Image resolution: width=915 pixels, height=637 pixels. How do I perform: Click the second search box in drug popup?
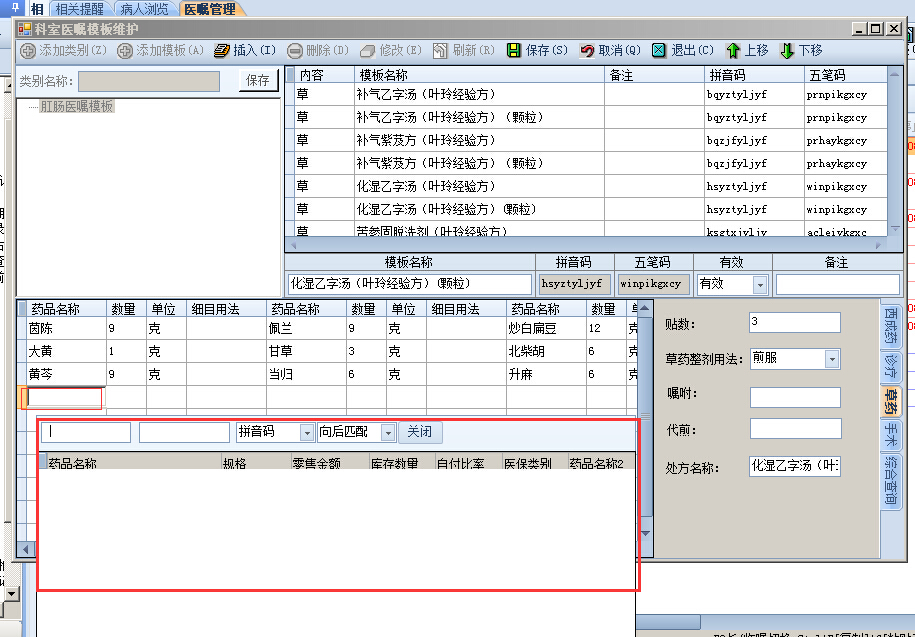coord(184,432)
